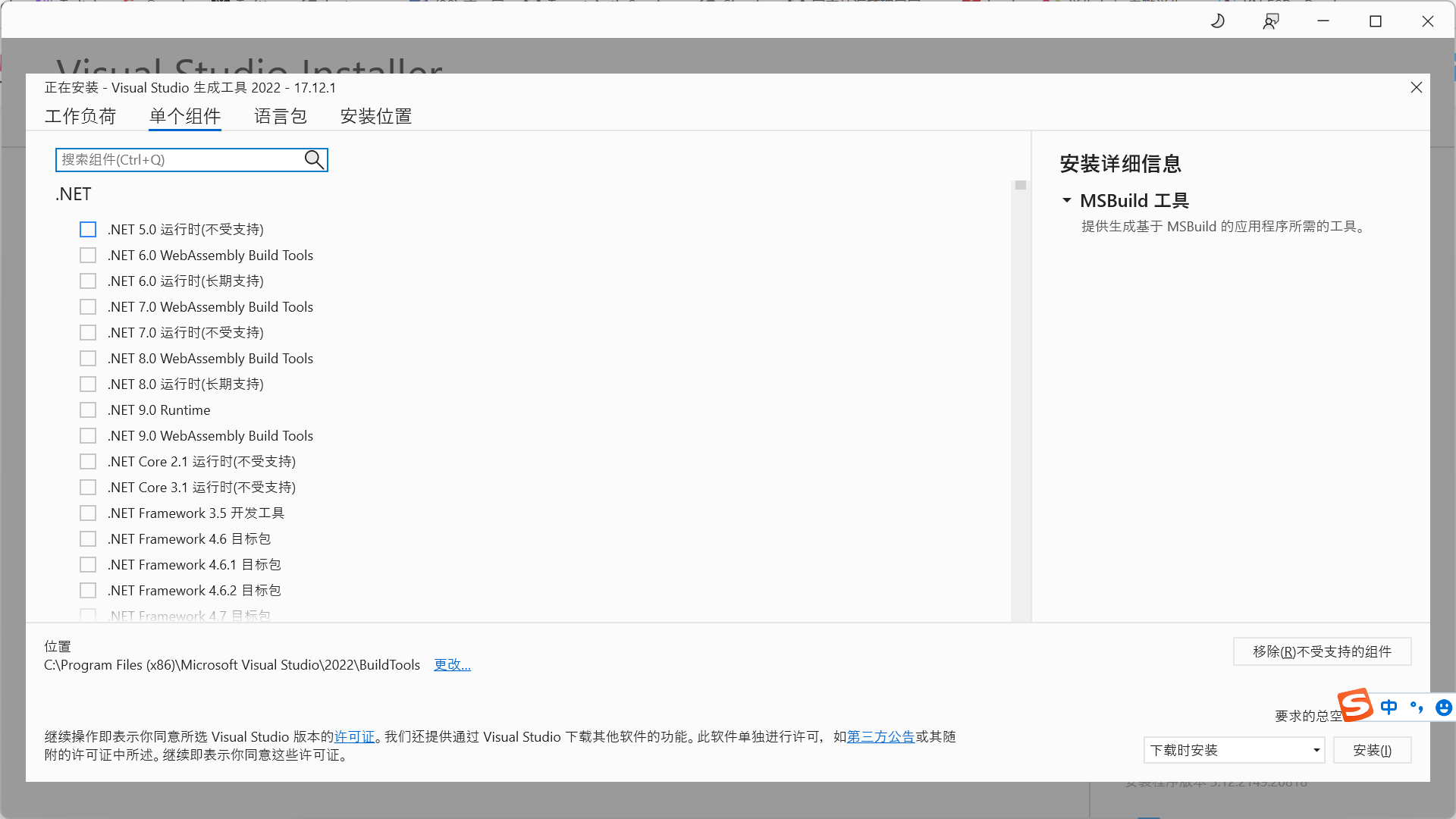Open the feedback person icon
The width and height of the screenshot is (1456, 819).
(1271, 21)
